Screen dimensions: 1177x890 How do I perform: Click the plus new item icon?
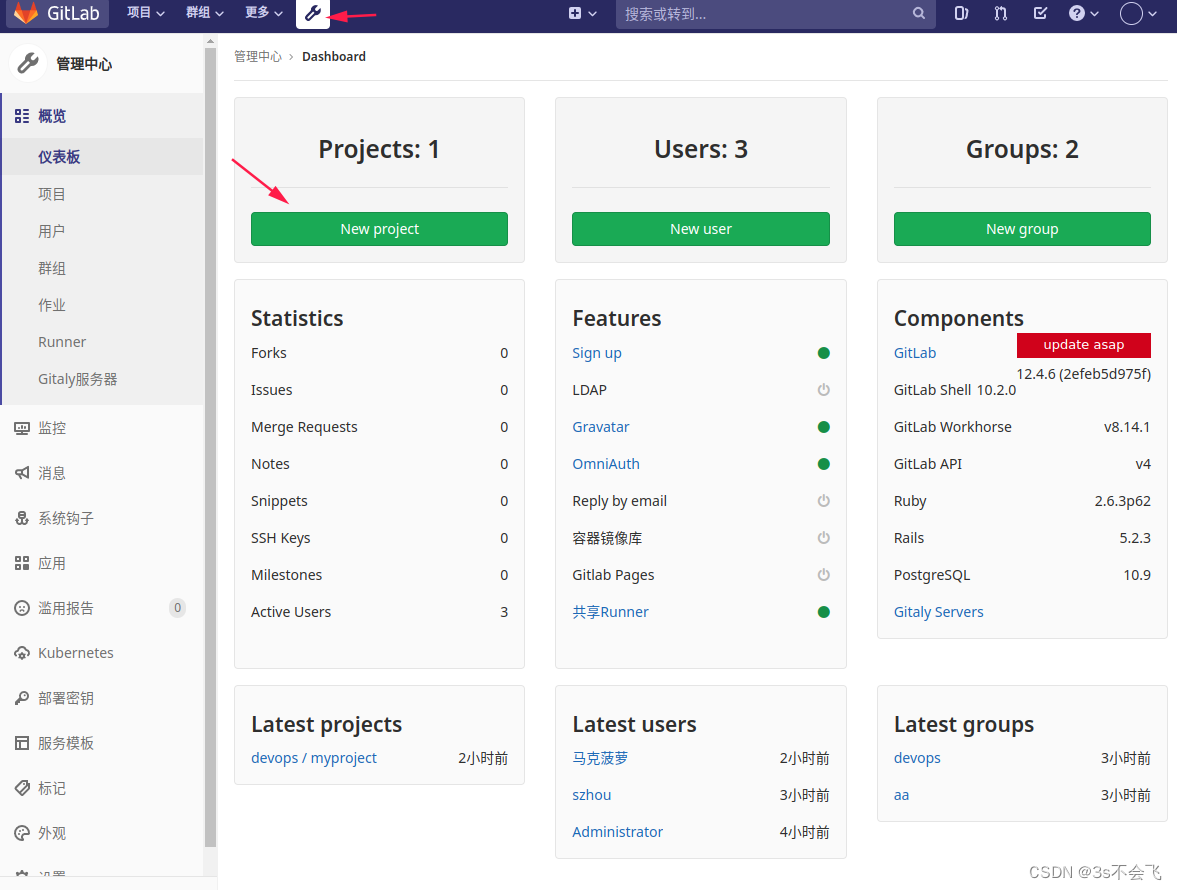coord(575,14)
